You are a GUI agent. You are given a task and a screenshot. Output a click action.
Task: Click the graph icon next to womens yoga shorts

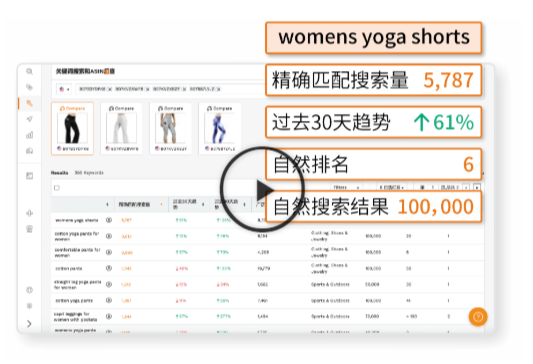(x=109, y=220)
